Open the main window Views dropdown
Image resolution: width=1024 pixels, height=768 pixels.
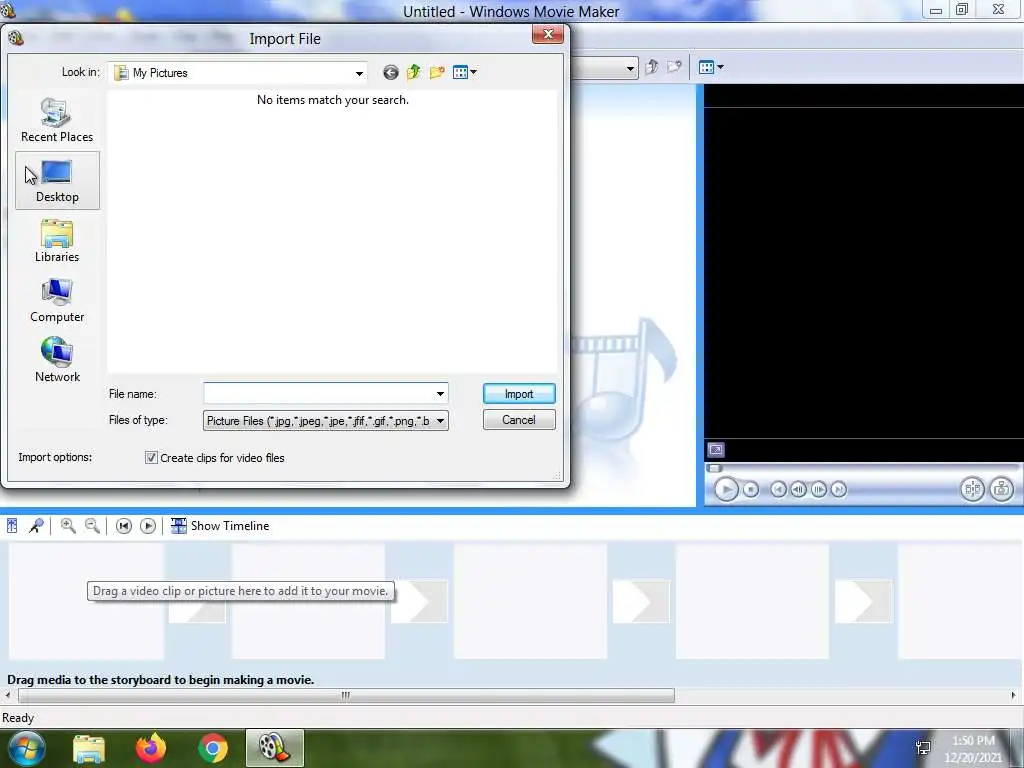(x=711, y=67)
